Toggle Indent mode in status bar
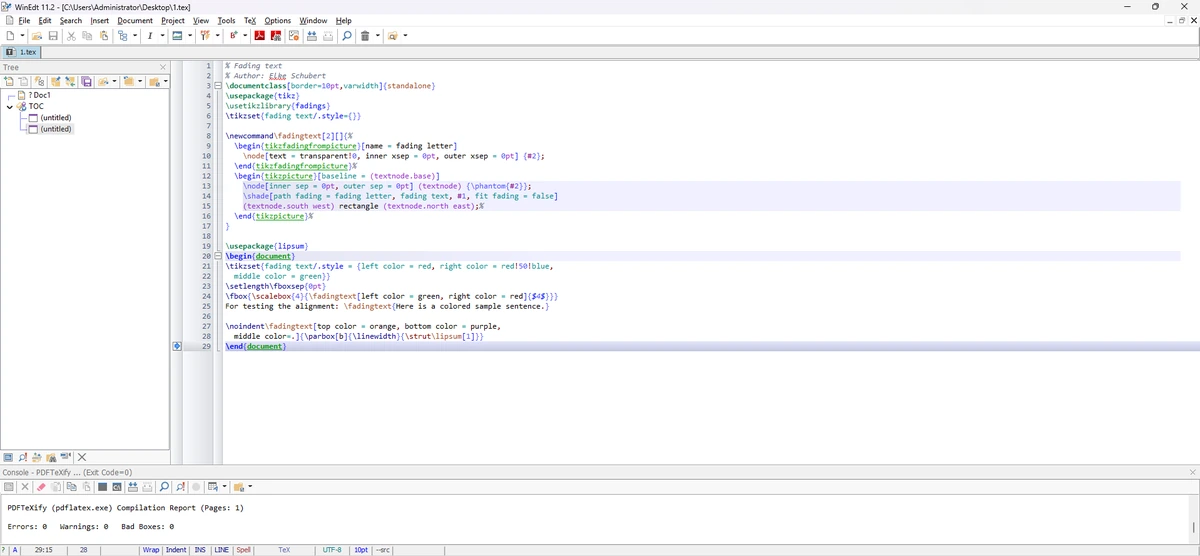 [x=176, y=550]
